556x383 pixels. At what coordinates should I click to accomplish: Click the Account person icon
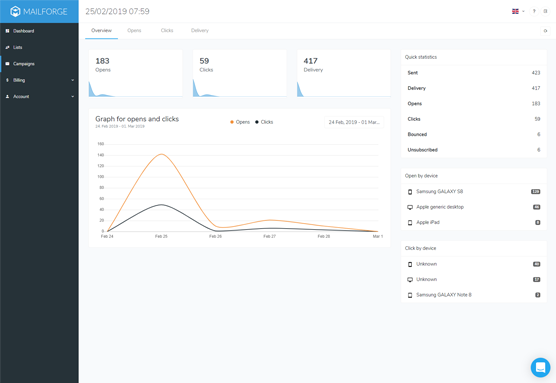[x=7, y=96]
